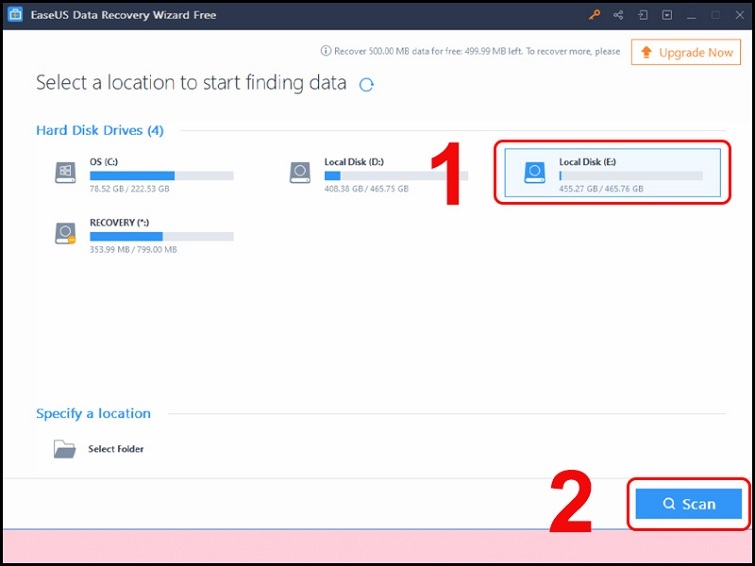This screenshot has height=566, width=755.
Task: Click the 408.38 GB / 465.75 GB text
Action: (366, 189)
